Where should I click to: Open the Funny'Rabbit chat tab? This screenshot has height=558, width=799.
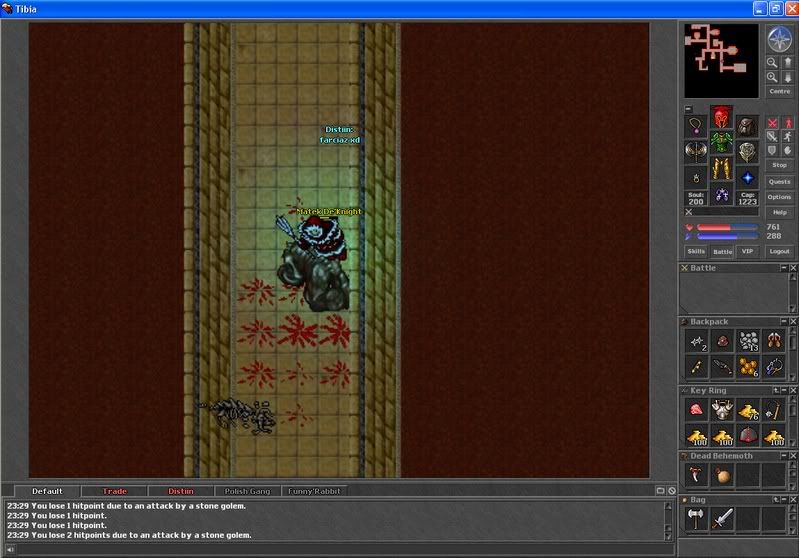314,491
